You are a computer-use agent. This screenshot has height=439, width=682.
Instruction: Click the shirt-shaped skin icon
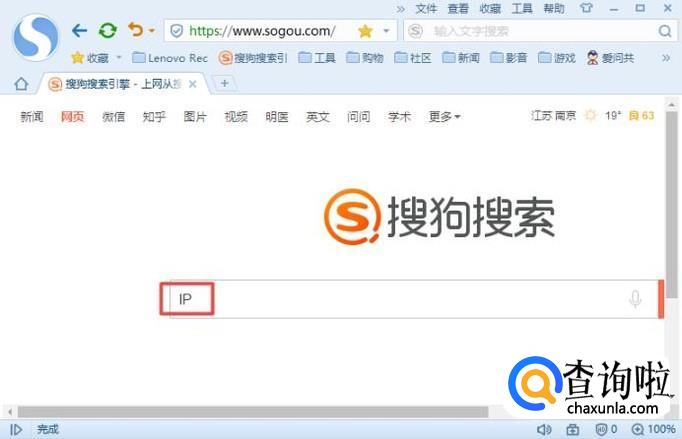tap(586, 8)
